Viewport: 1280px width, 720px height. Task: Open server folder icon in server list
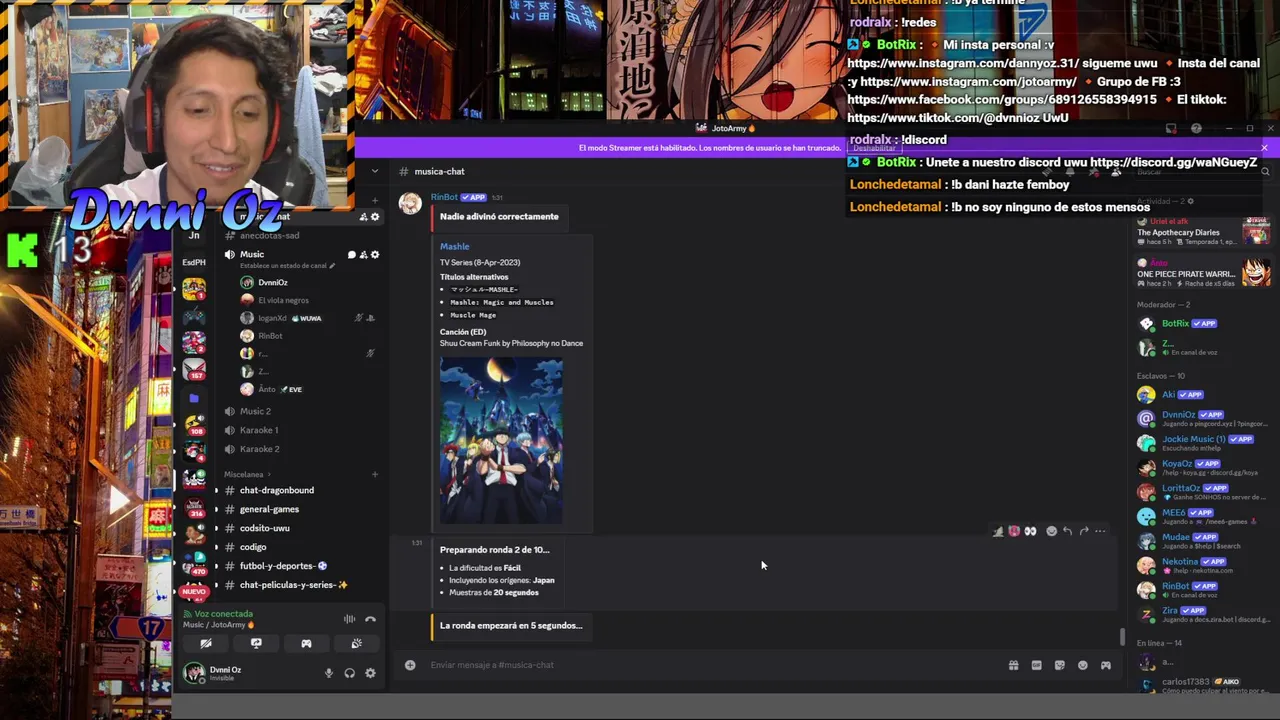194,398
